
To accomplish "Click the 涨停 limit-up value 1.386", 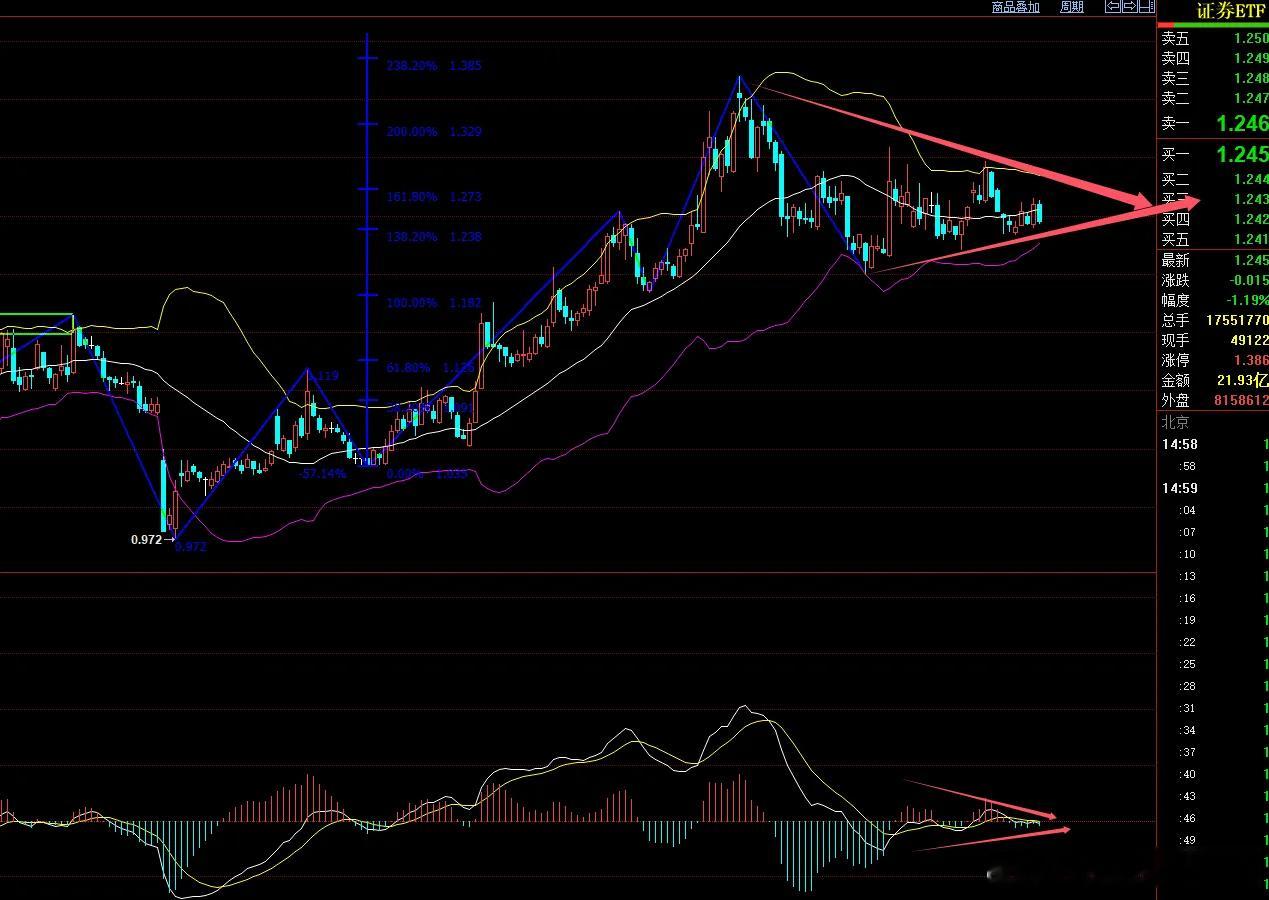I will 1251,360.
